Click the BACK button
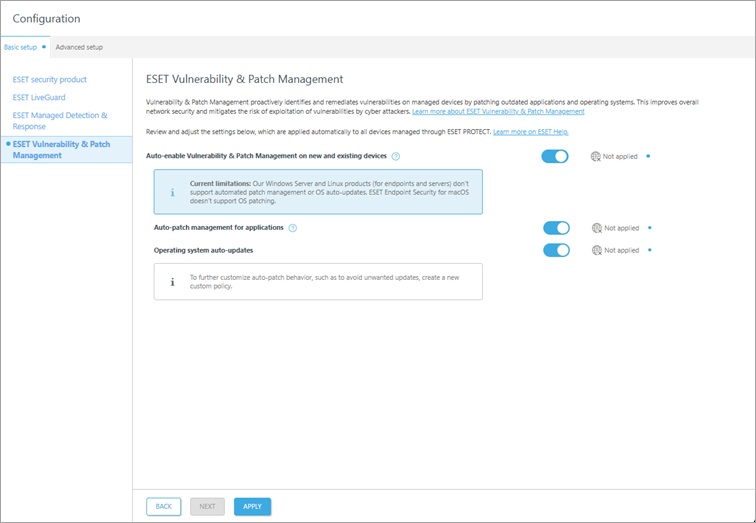The image size is (756, 523). click(x=163, y=507)
